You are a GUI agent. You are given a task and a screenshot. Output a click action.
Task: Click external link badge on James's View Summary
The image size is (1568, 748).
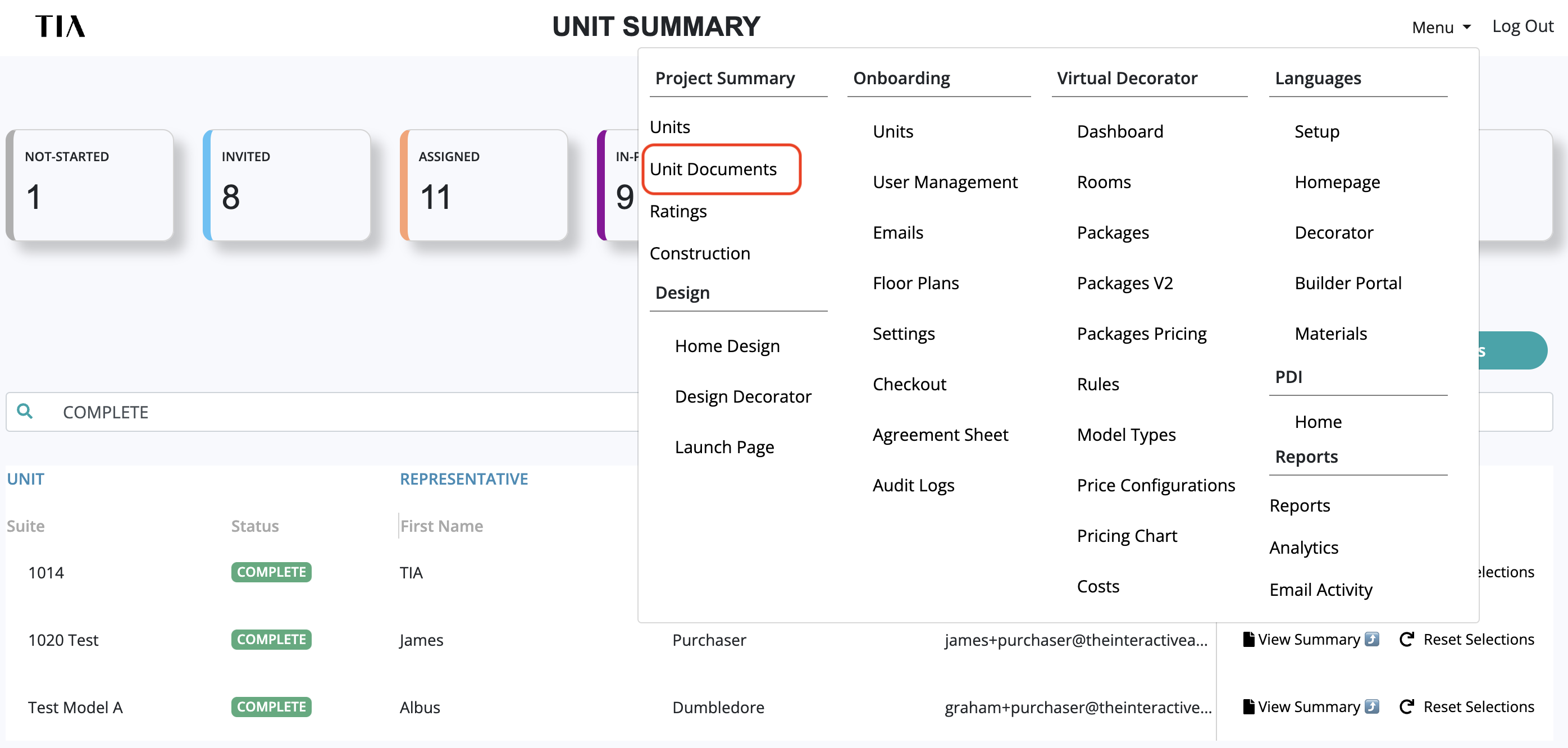(1371, 639)
